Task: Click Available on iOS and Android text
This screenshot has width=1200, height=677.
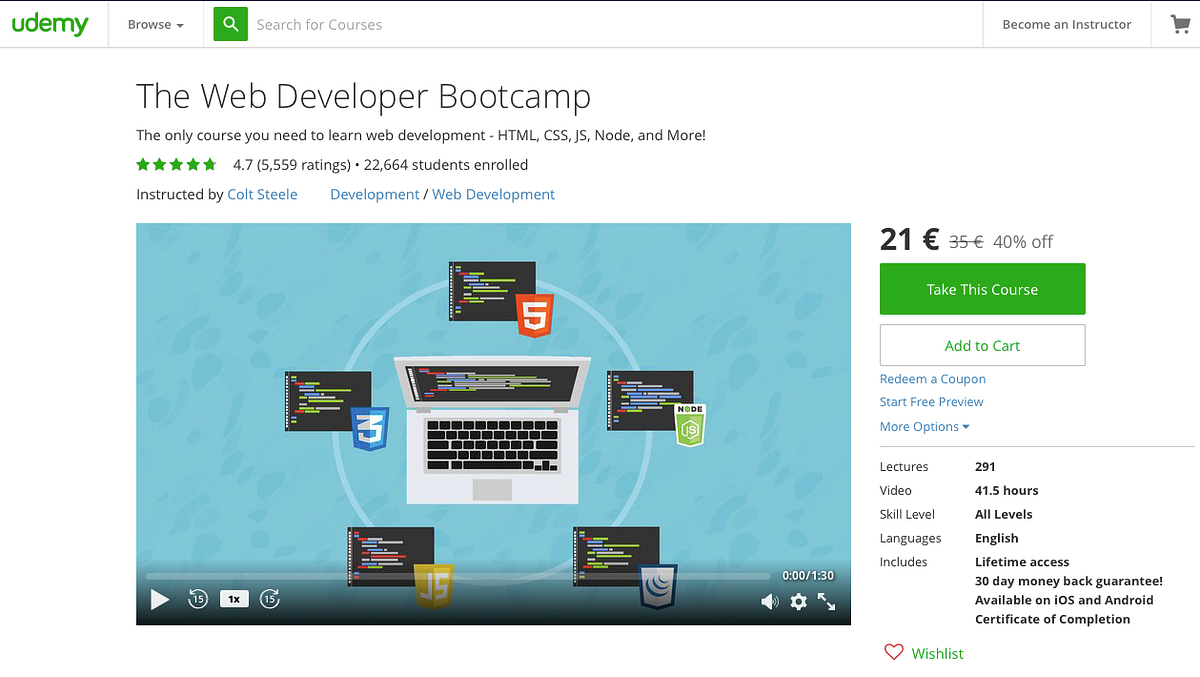Action: [x=1064, y=600]
